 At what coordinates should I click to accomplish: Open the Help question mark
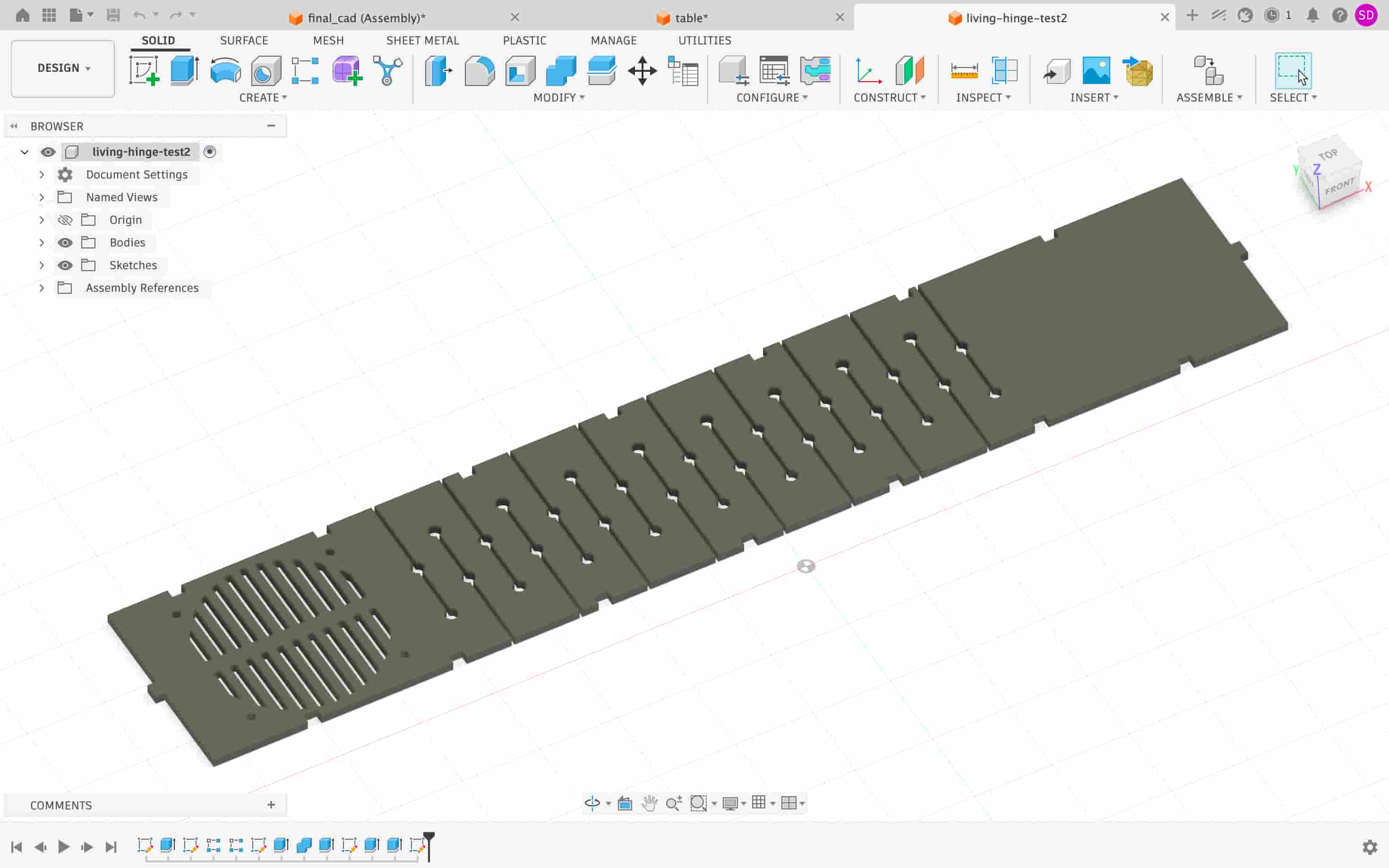[1339, 16]
